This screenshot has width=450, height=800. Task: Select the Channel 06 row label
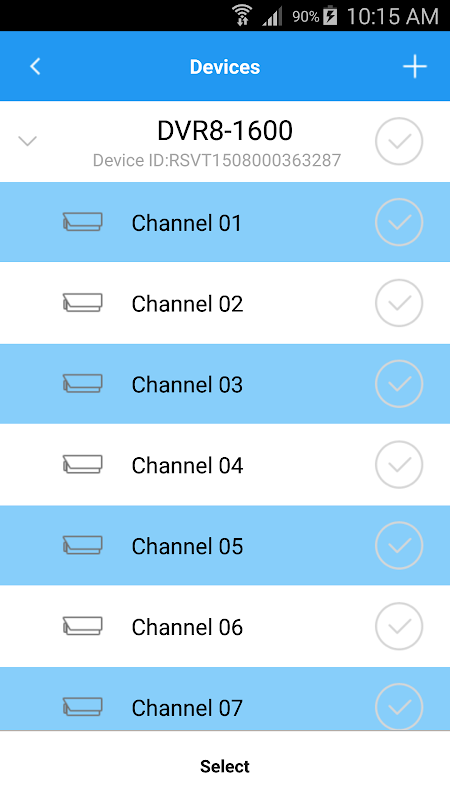(187, 627)
